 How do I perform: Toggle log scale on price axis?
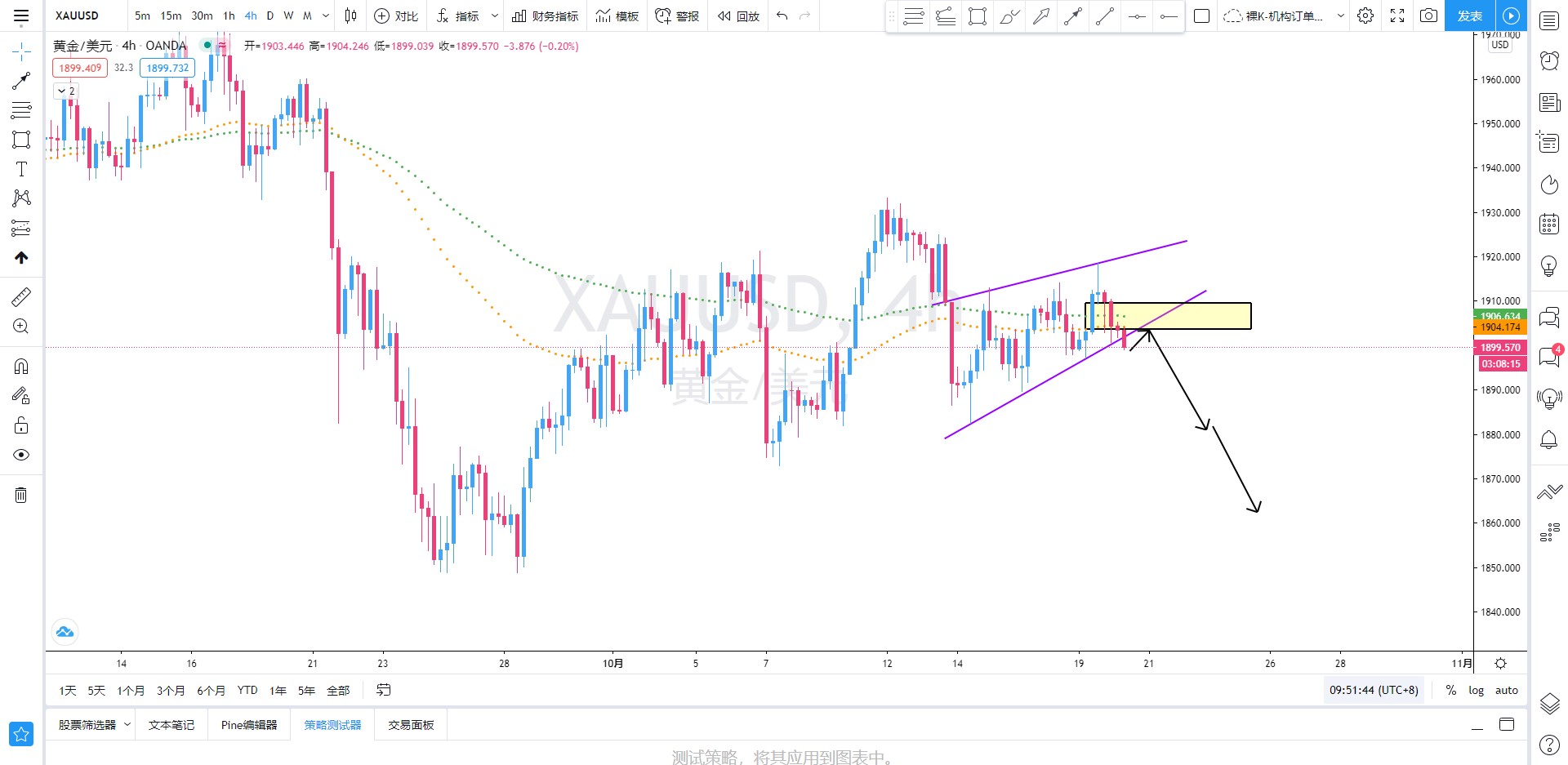1476,691
